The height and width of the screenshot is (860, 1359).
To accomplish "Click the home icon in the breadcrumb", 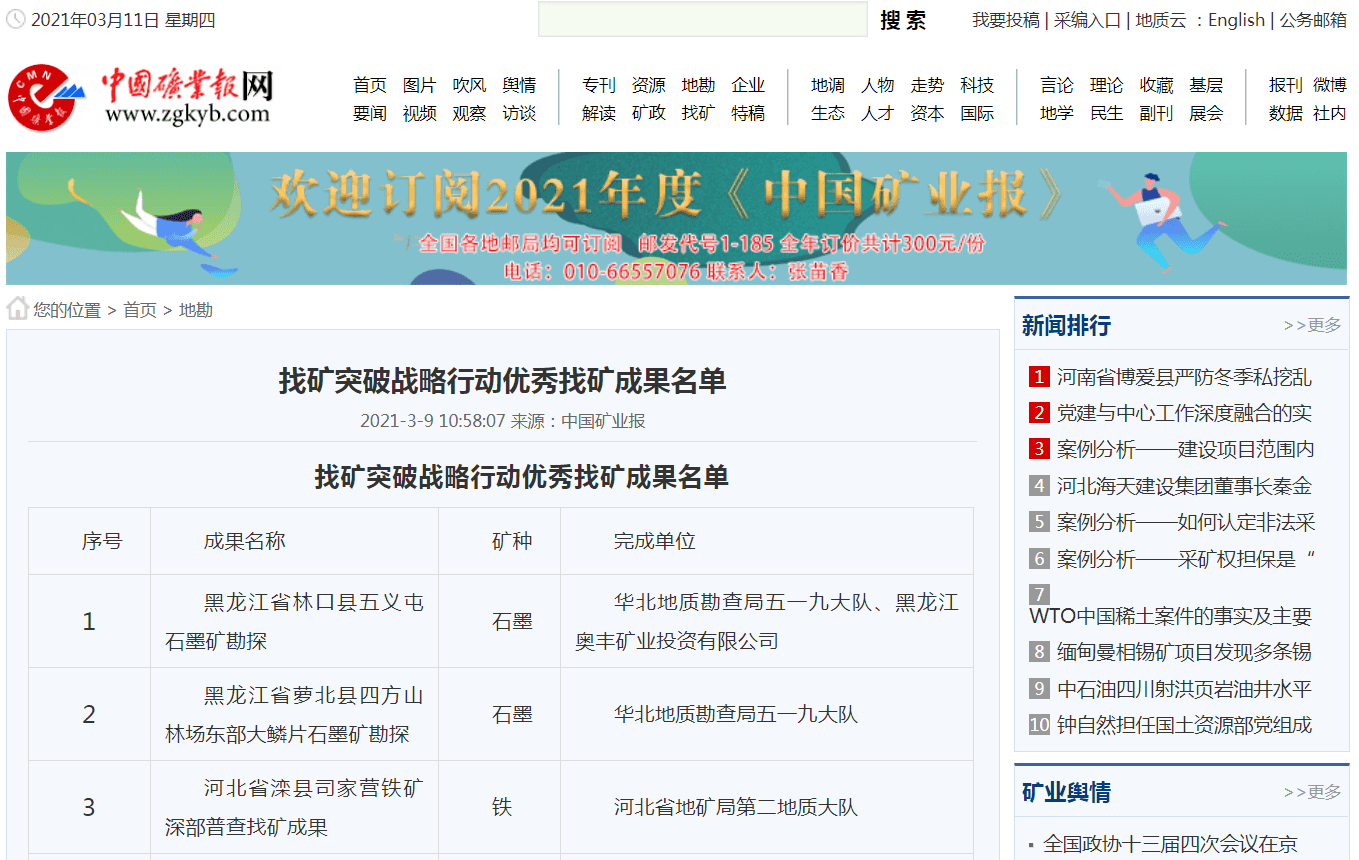I will [17, 309].
